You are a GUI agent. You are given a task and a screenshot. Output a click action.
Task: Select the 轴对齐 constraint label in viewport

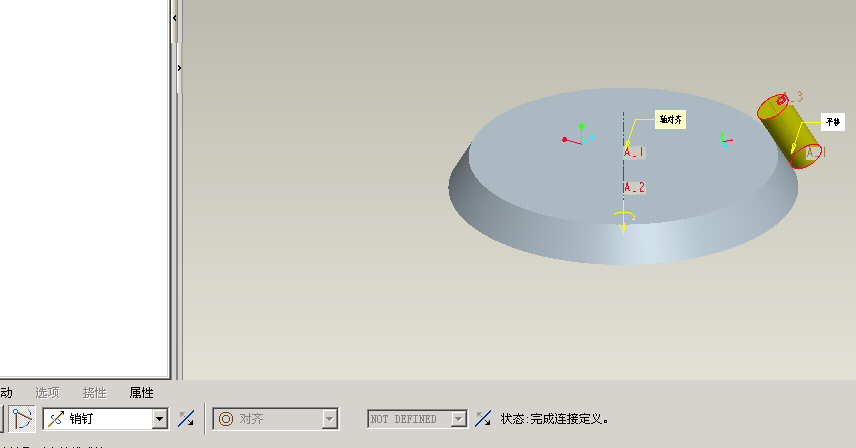(x=670, y=120)
